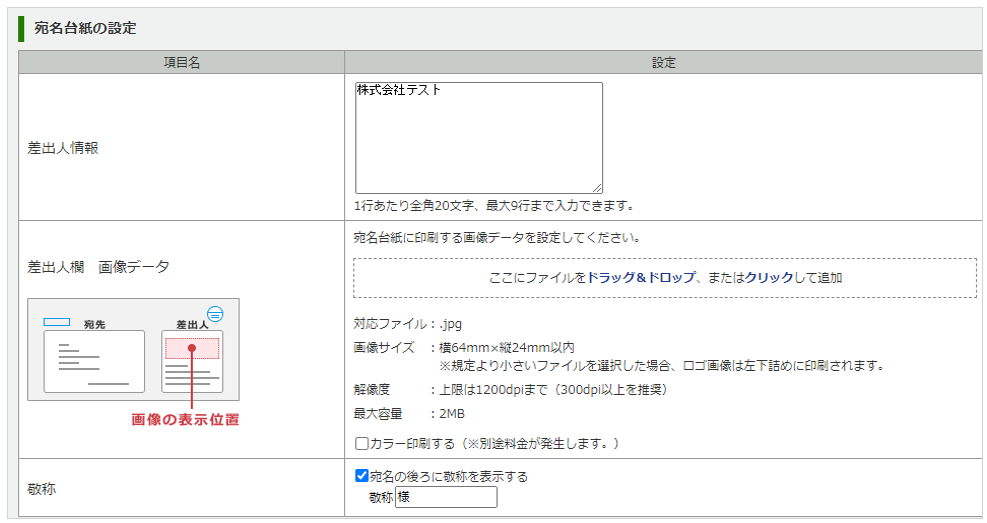Click the pink image position box
The height and width of the screenshot is (523, 987).
tap(192, 348)
